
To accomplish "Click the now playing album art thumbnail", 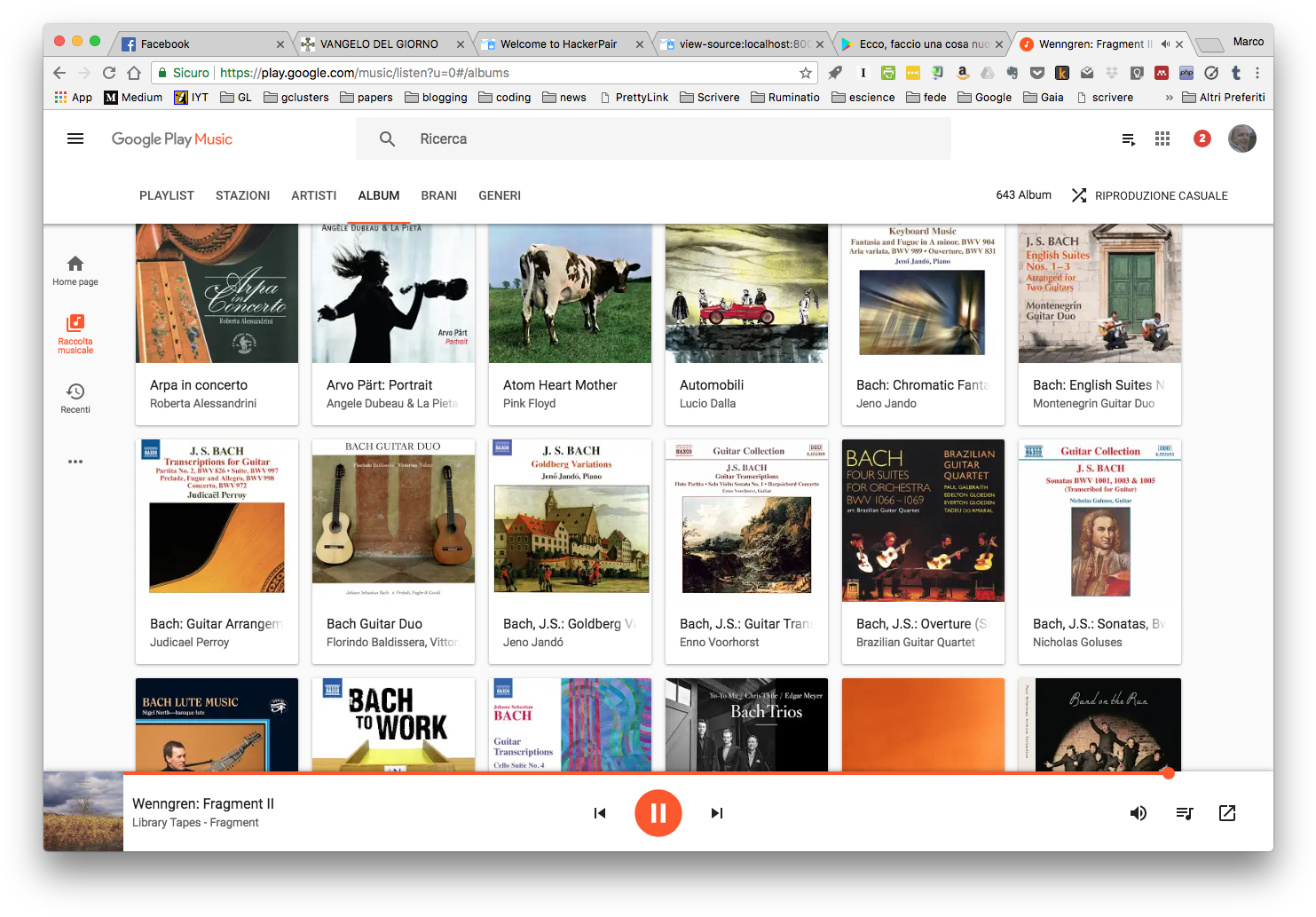I will tap(83, 811).
